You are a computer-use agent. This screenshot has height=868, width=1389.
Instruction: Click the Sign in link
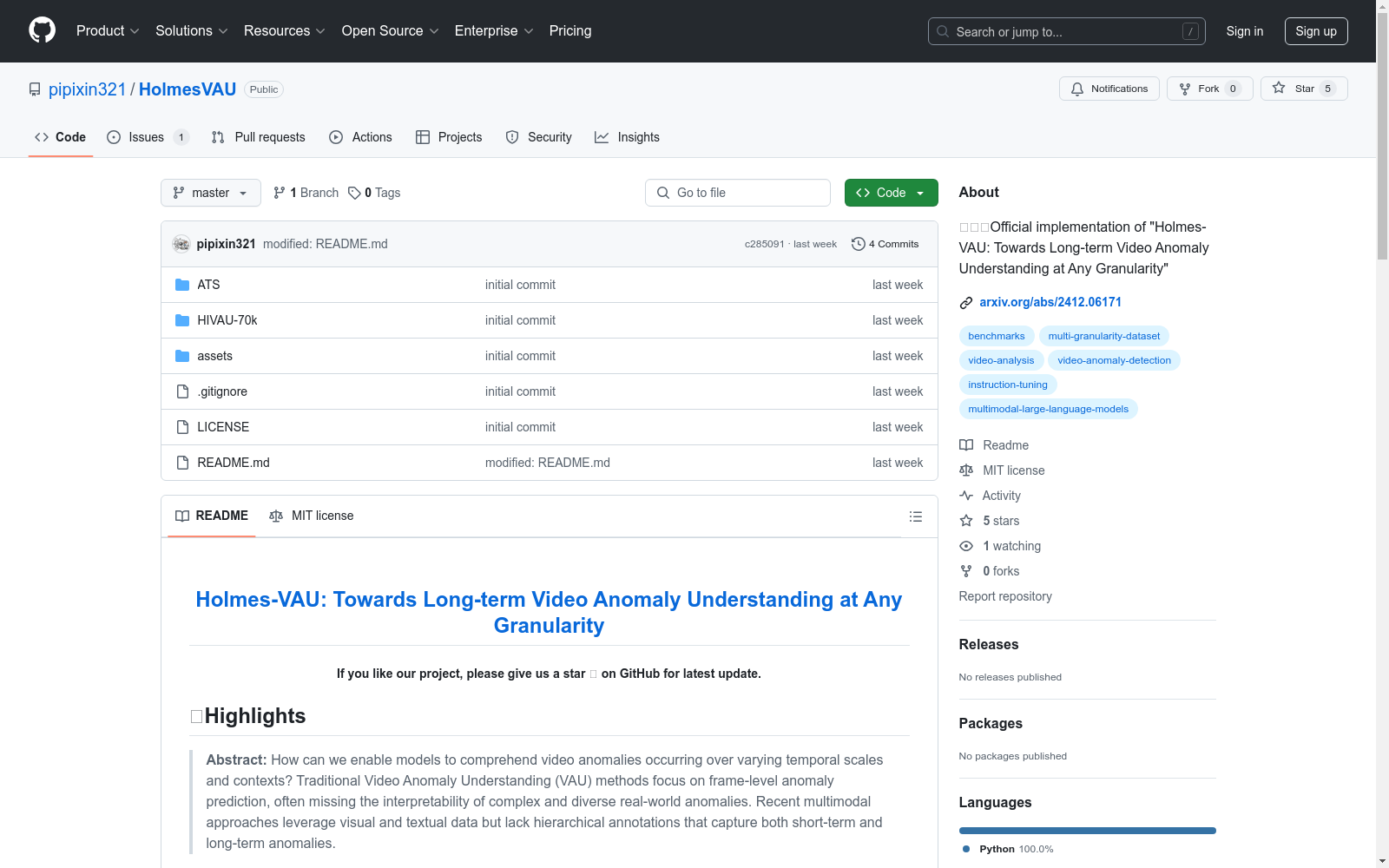pyautogui.click(x=1245, y=31)
